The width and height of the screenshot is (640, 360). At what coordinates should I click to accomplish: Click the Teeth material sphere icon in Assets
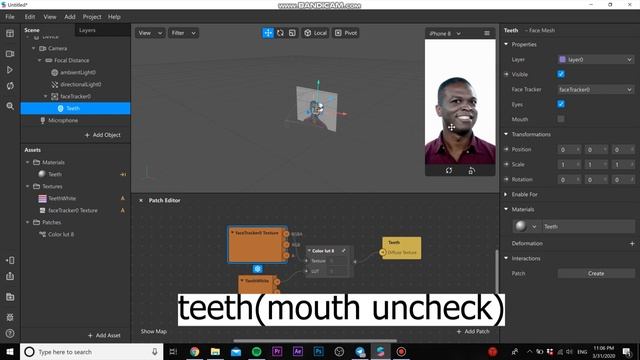(x=42, y=174)
